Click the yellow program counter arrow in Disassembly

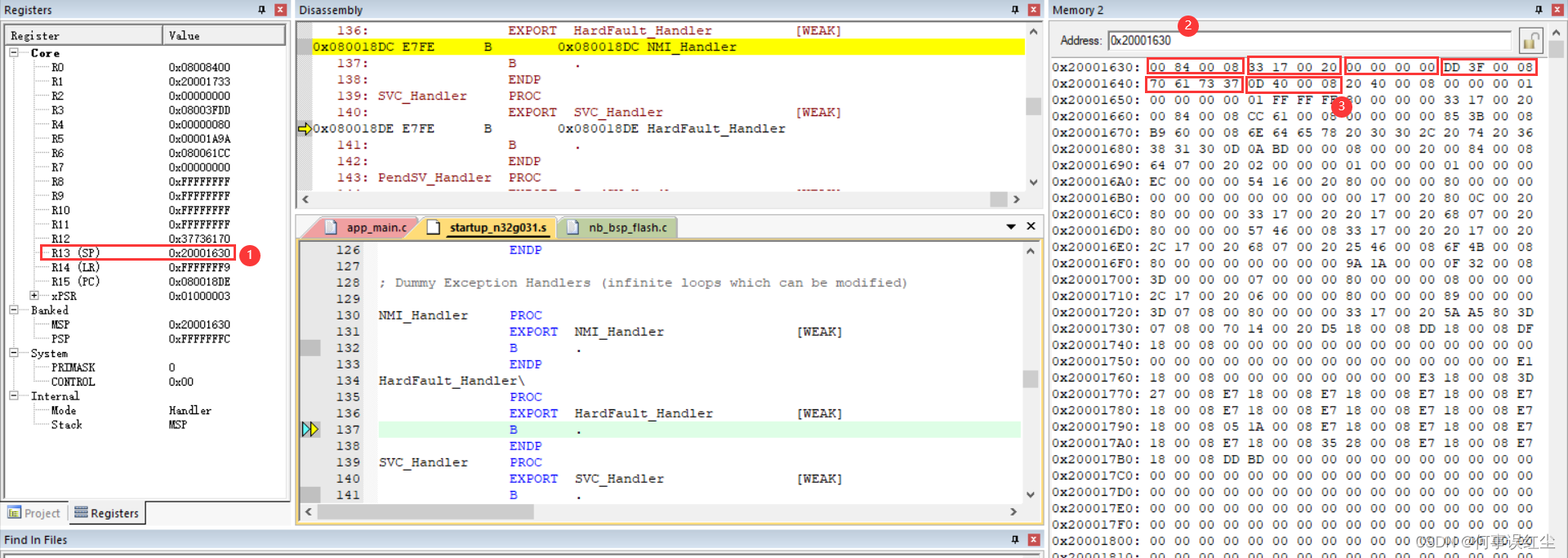click(x=305, y=128)
